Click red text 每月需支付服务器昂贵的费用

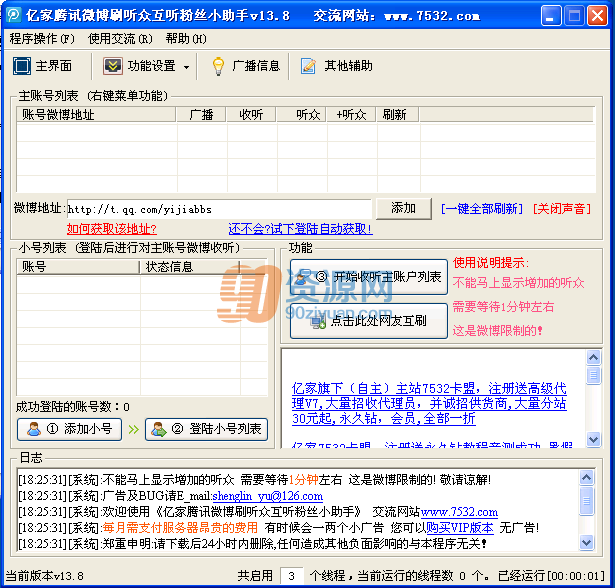click(180, 528)
